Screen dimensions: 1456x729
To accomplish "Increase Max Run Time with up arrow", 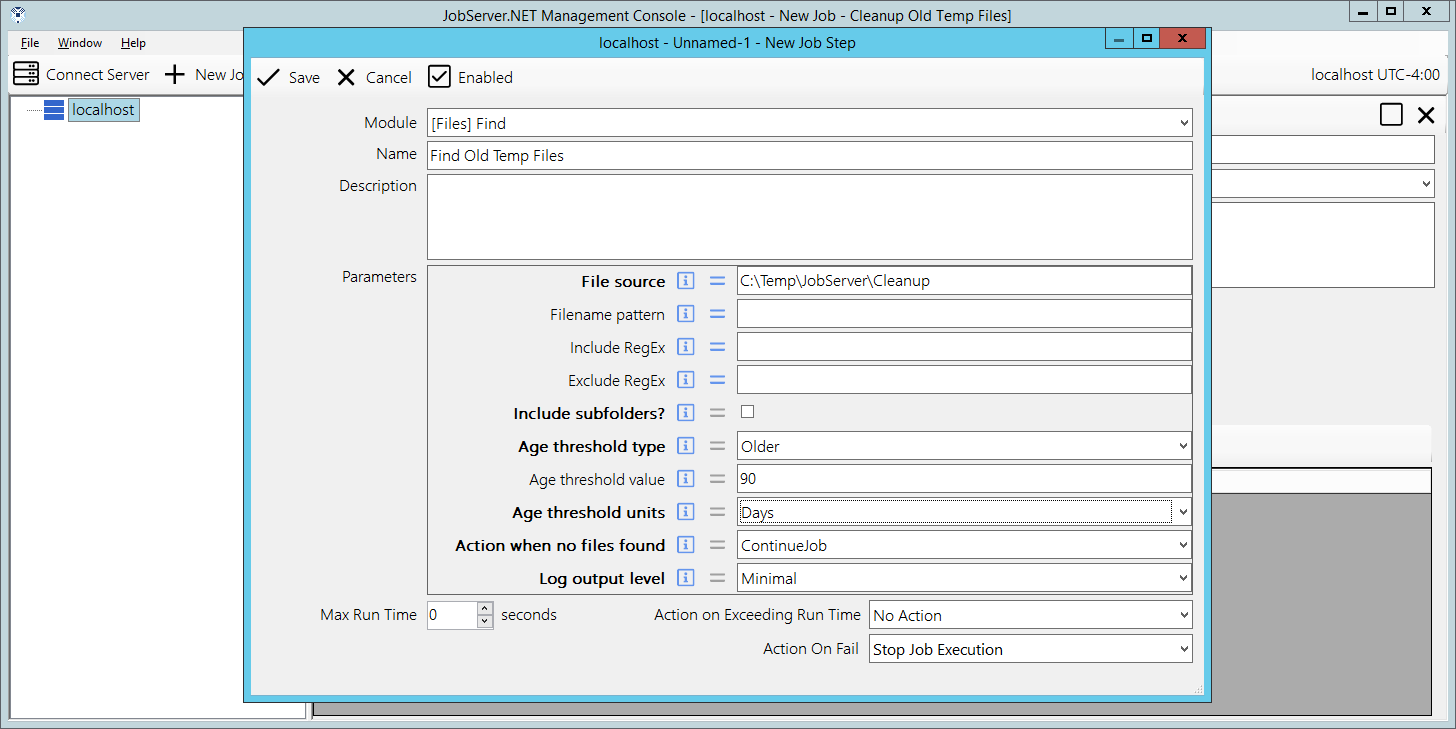I will 485,608.
